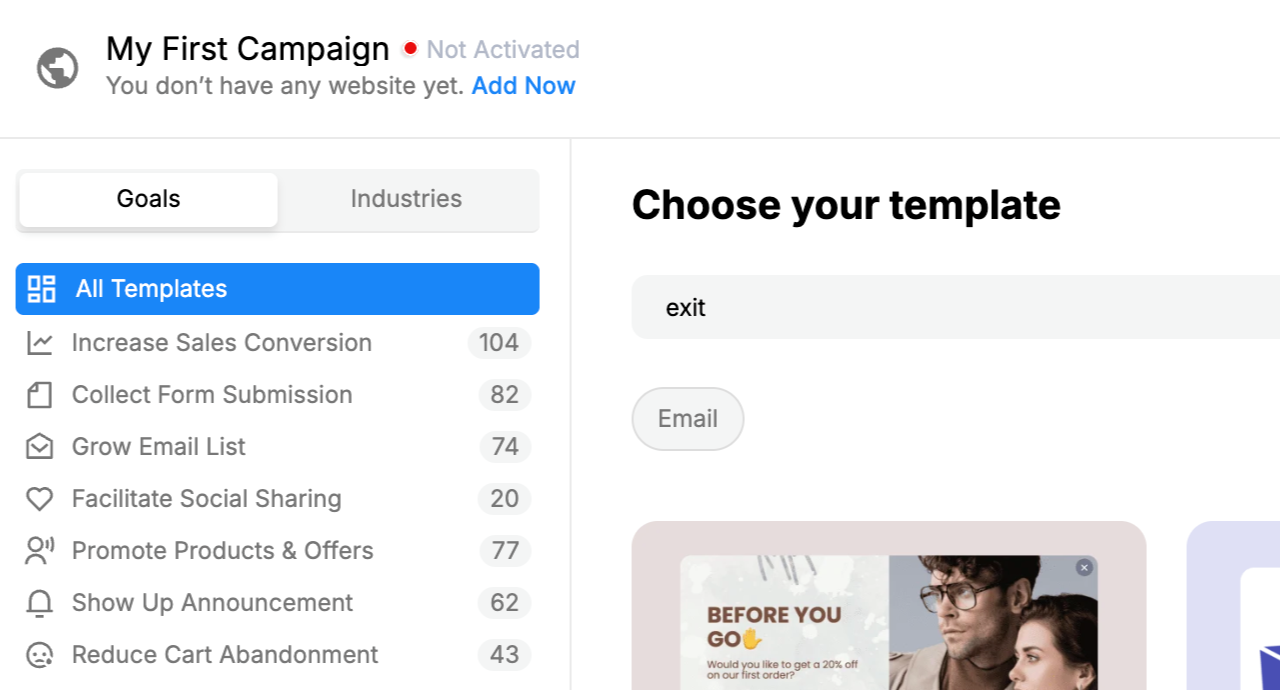Click the Show Up Announcement bell icon
The image size is (1280, 690).
click(x=40, y=603)
